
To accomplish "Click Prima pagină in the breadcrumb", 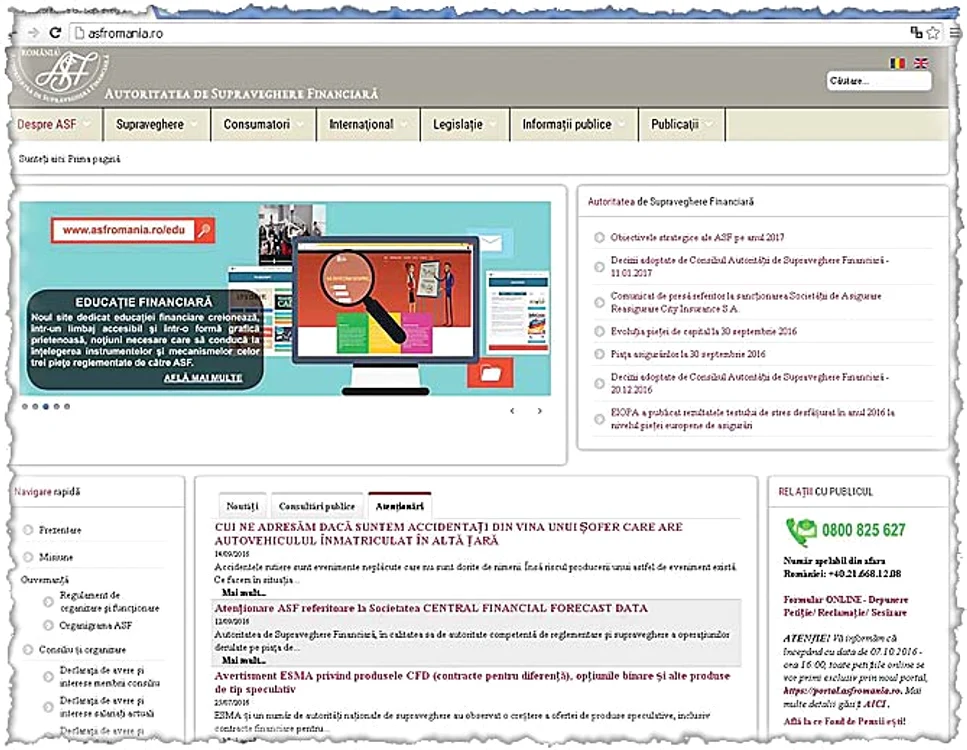I will [94, 159].
